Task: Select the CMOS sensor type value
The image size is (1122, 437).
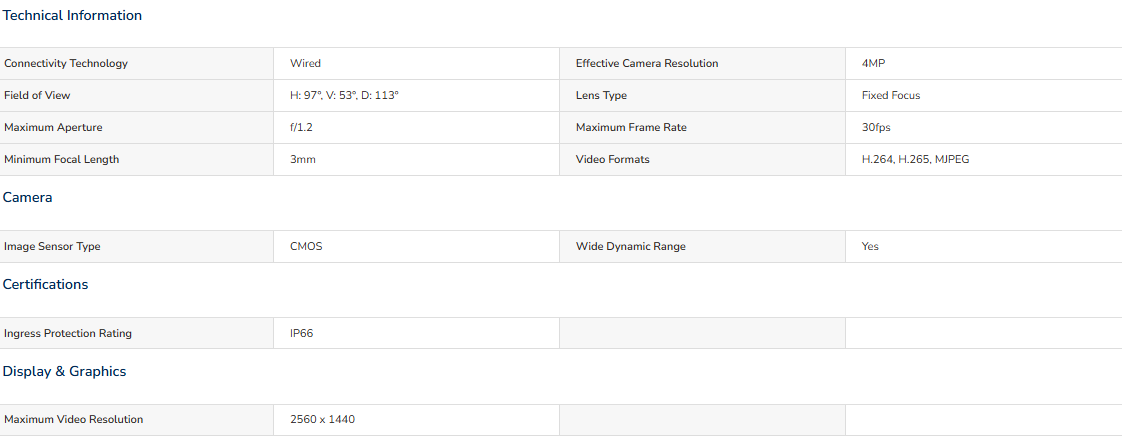Action: tap(306, 247)
